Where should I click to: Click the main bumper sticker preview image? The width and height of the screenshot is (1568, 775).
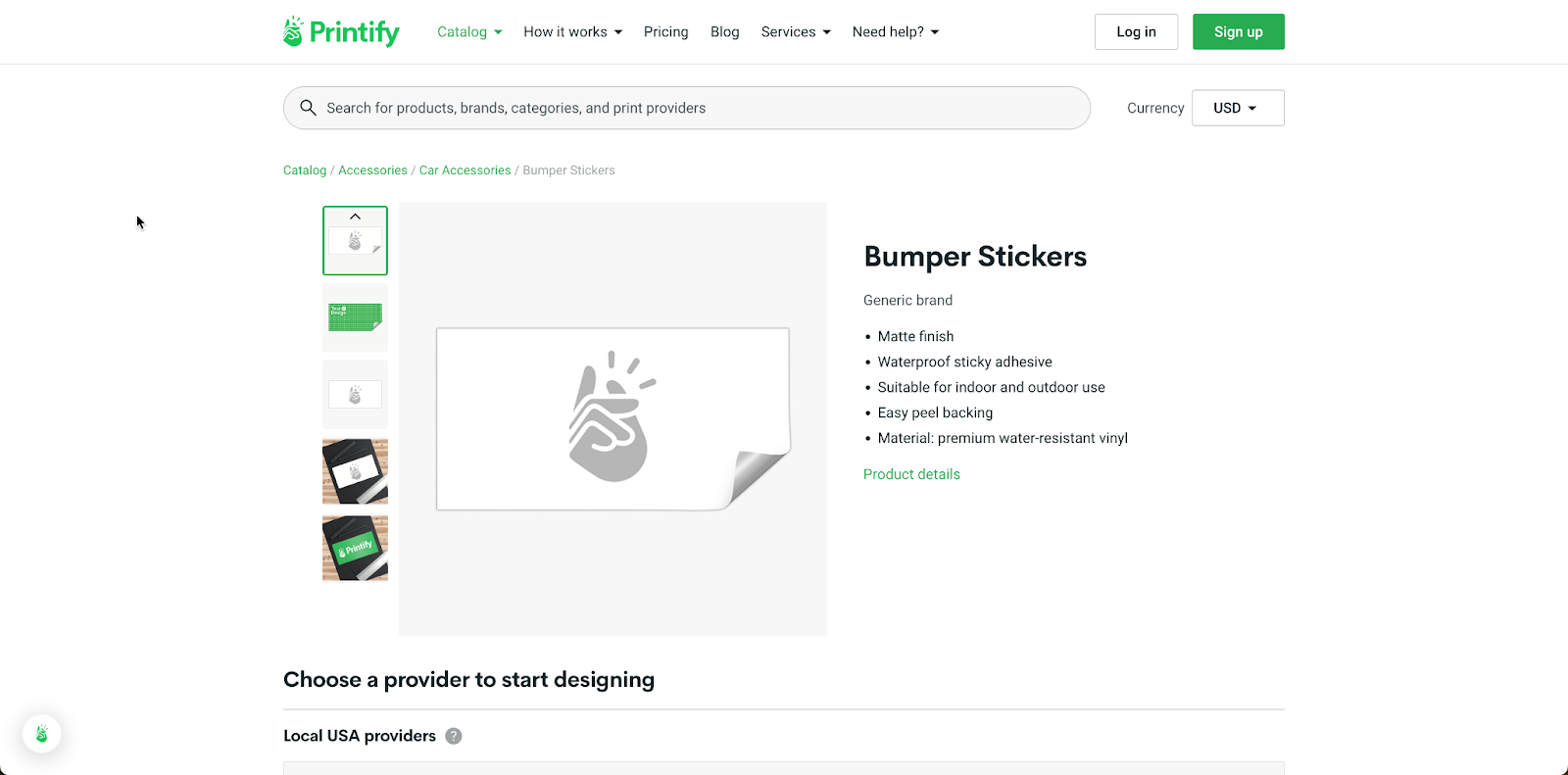(612, 419)
